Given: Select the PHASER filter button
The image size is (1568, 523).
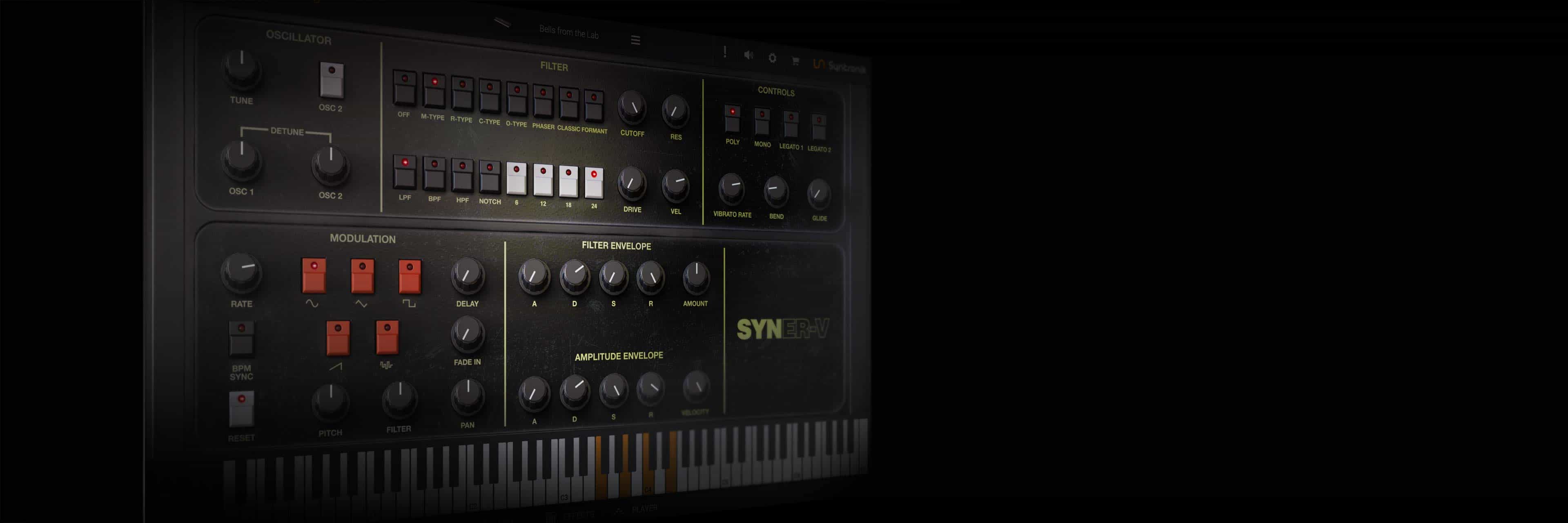Looking at the screenshot, I should (543, 101).
